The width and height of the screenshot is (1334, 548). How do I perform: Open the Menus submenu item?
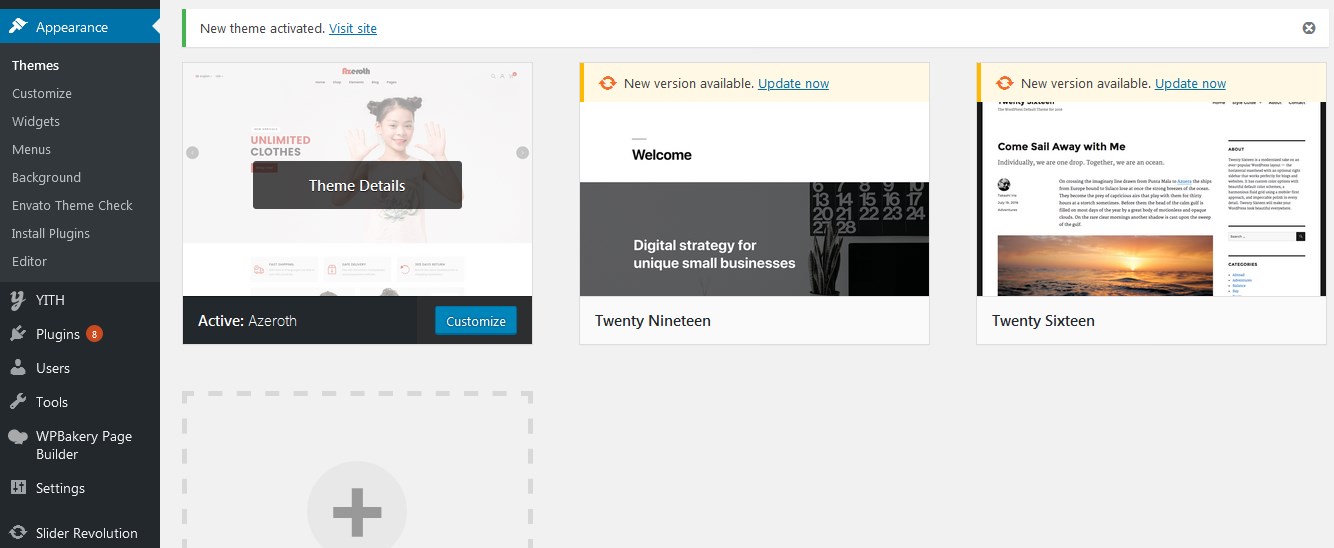31,149
